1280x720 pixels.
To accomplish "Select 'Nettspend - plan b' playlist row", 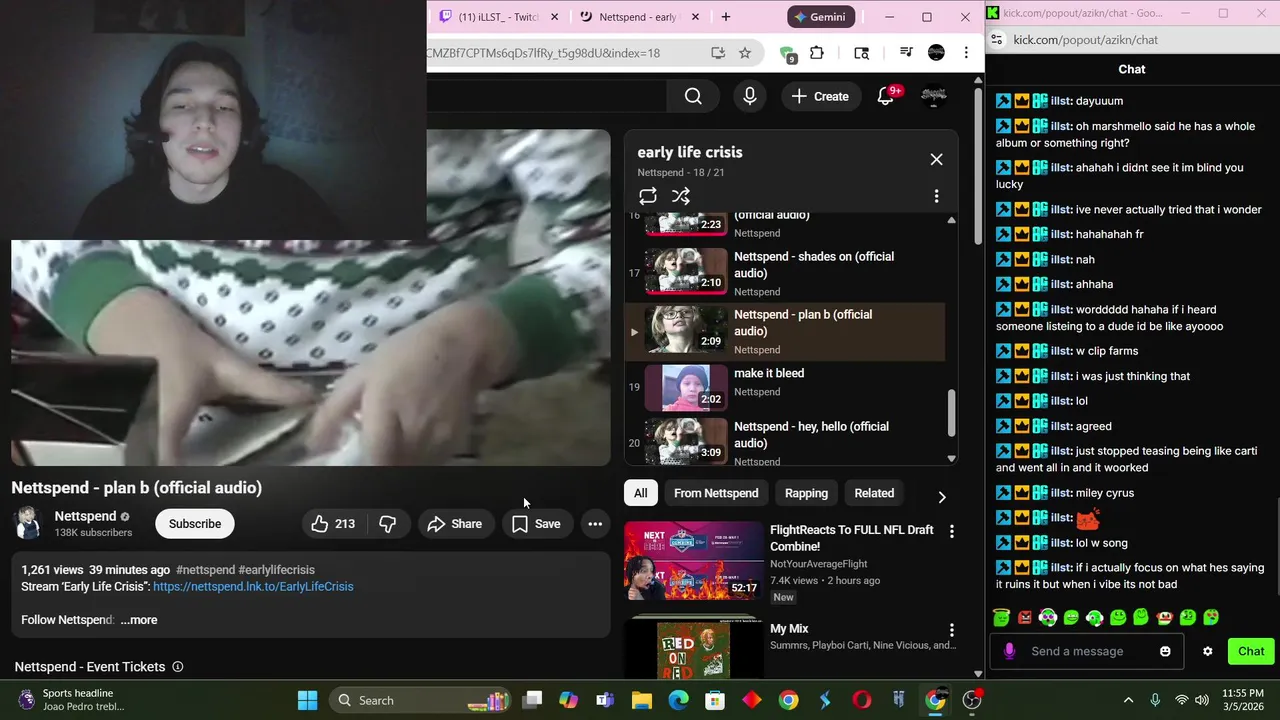I will [x=785, y=332].
